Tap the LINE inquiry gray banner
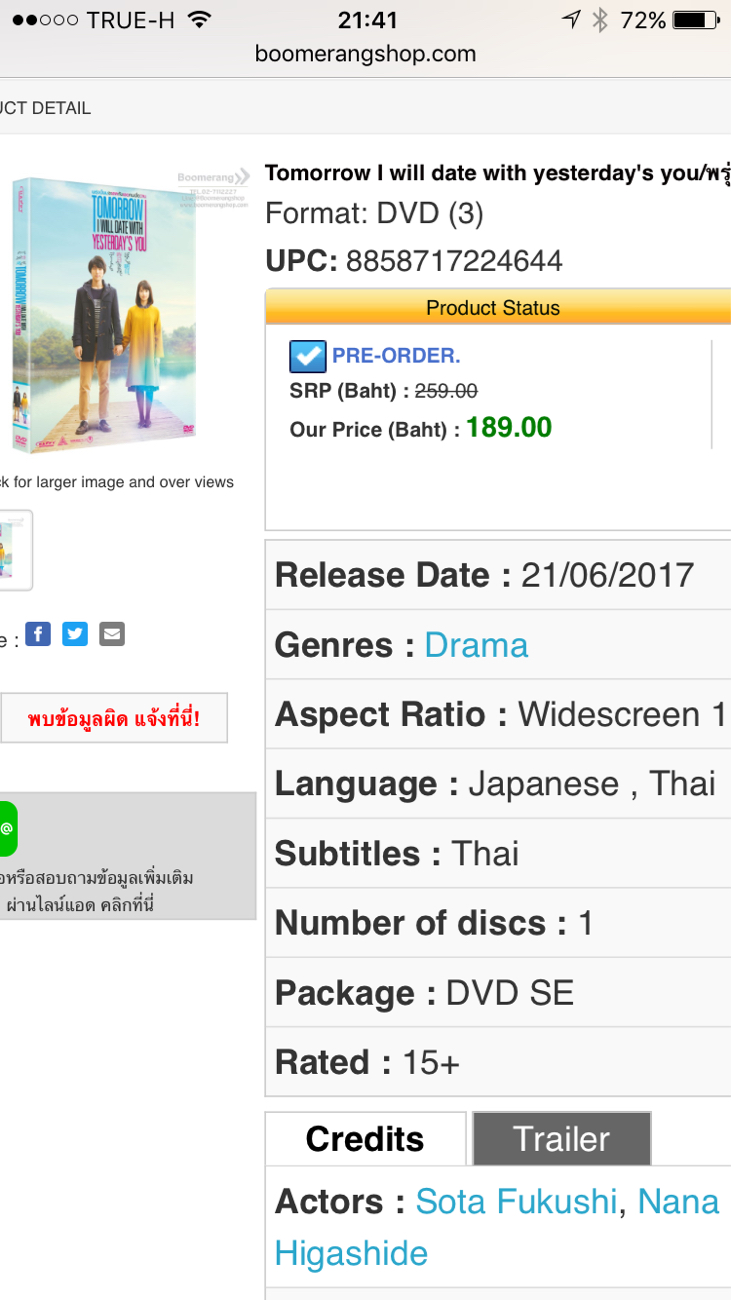731x1300 pixels. tap(128, 856)
